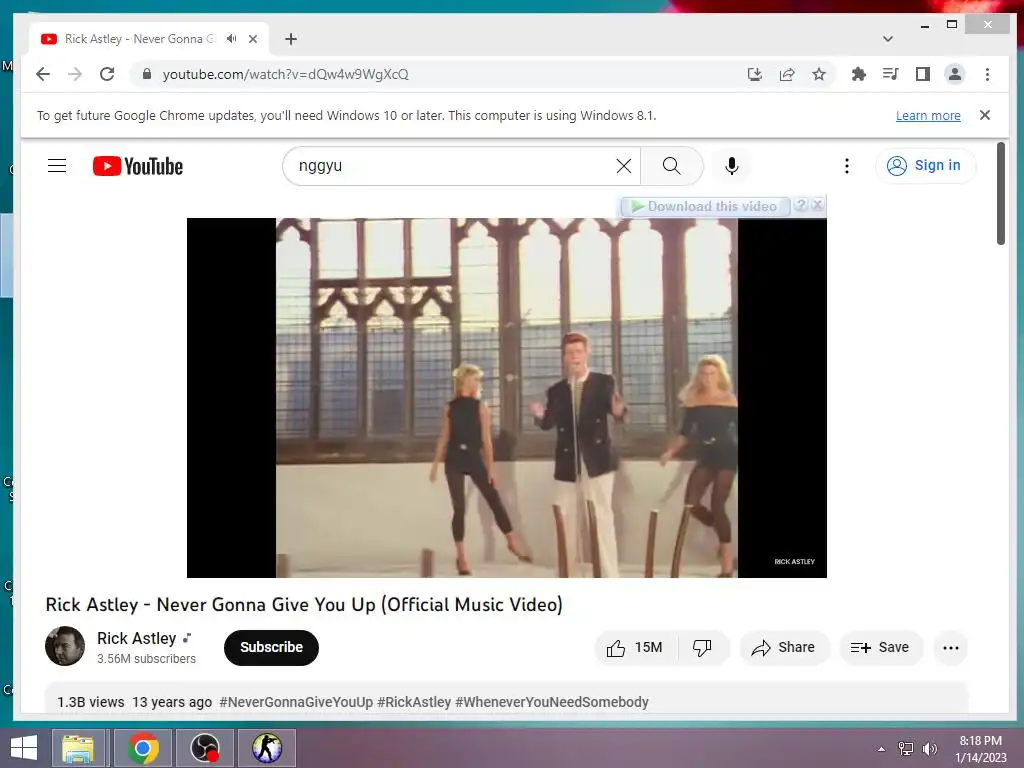Image resolution: width=1024 pixels, height=768 pixels.
Task: Click the Sign in button
Action: click(x=925, y=166)
